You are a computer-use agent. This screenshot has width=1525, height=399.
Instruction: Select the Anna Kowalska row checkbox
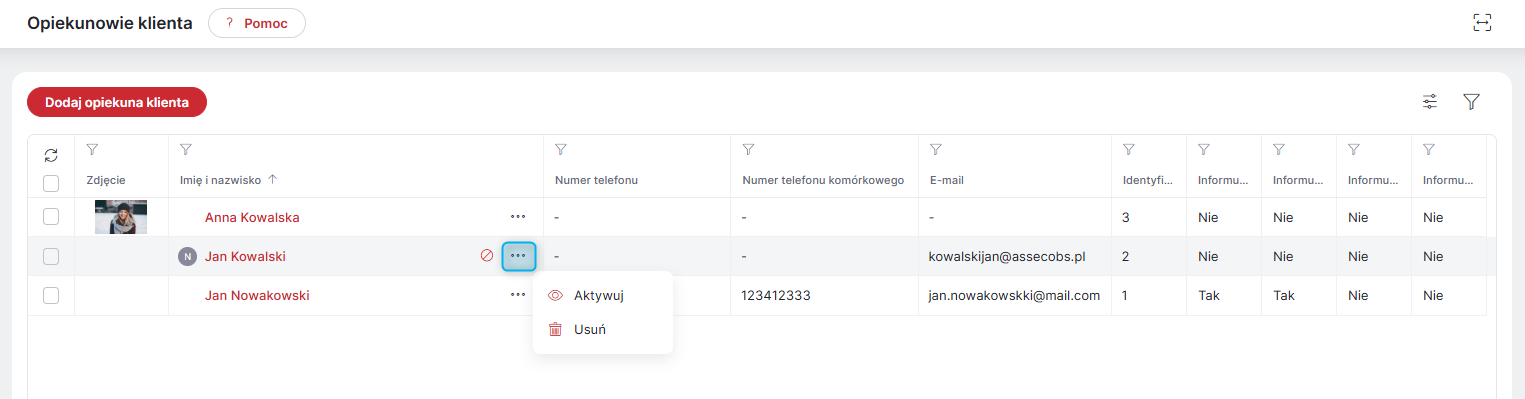[x=51, y=217]
